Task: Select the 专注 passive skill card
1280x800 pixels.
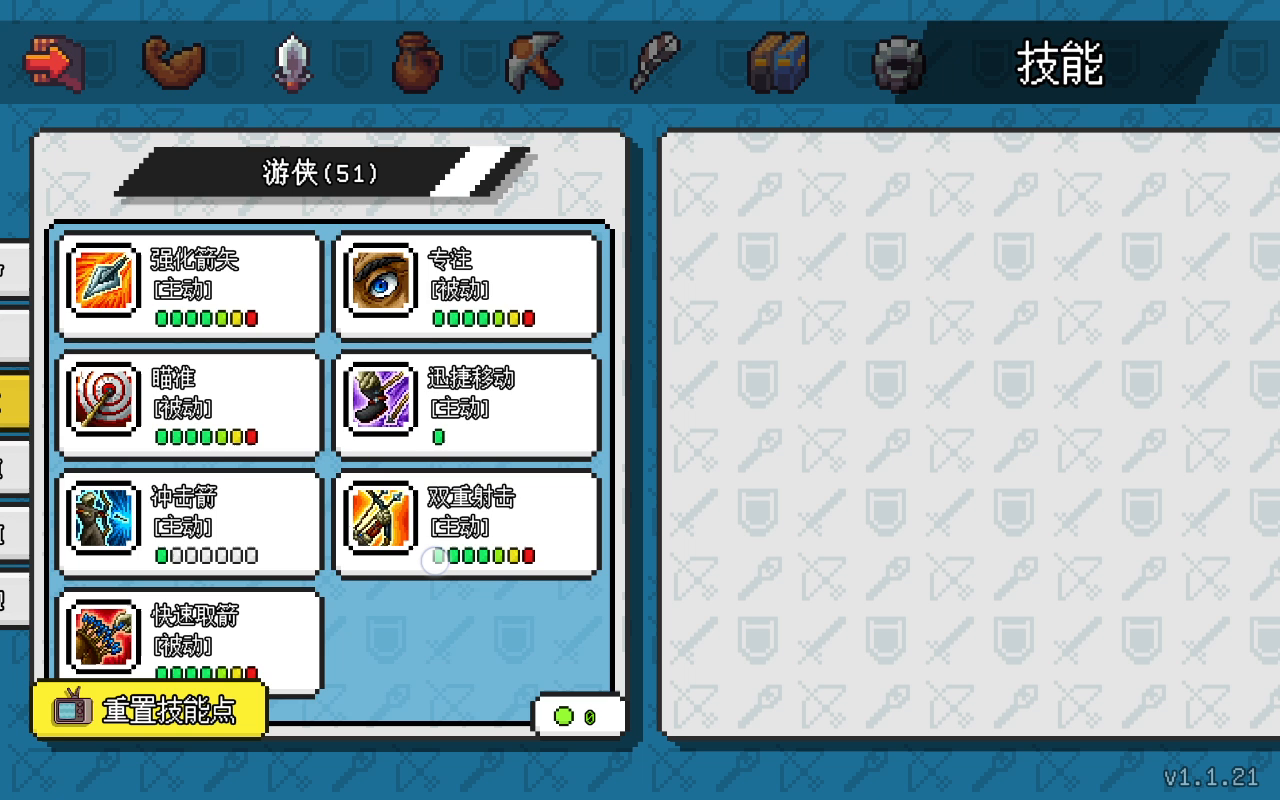Action: pos(467,285)
